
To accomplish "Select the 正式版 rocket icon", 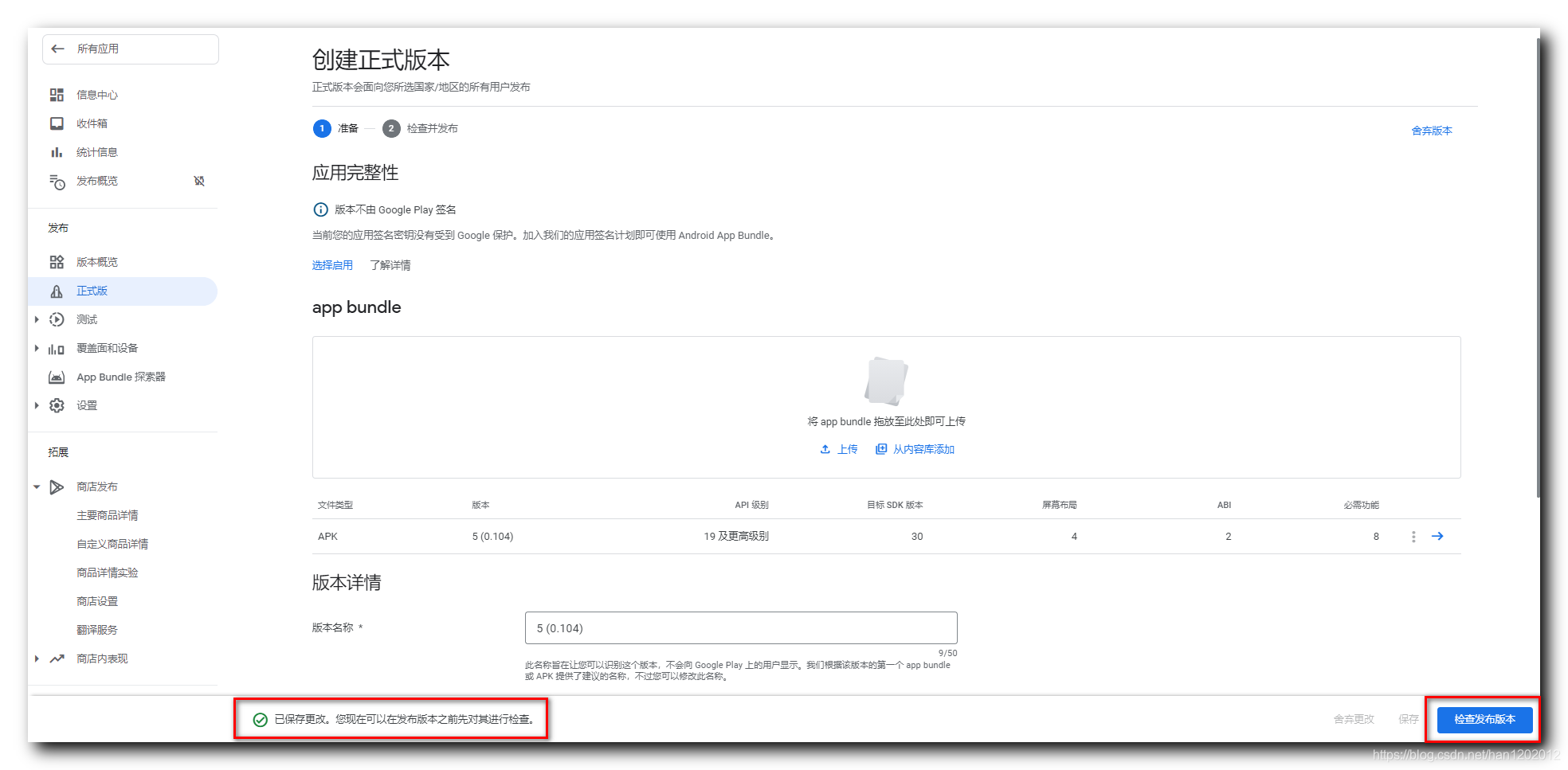I will [x=57, y=291].
